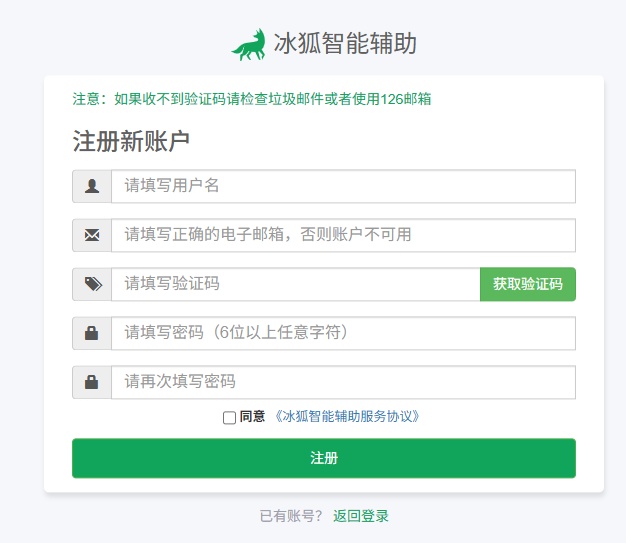Focus the email address input field
Viewport: 626px width, 543px height.
tap(343, 235)
